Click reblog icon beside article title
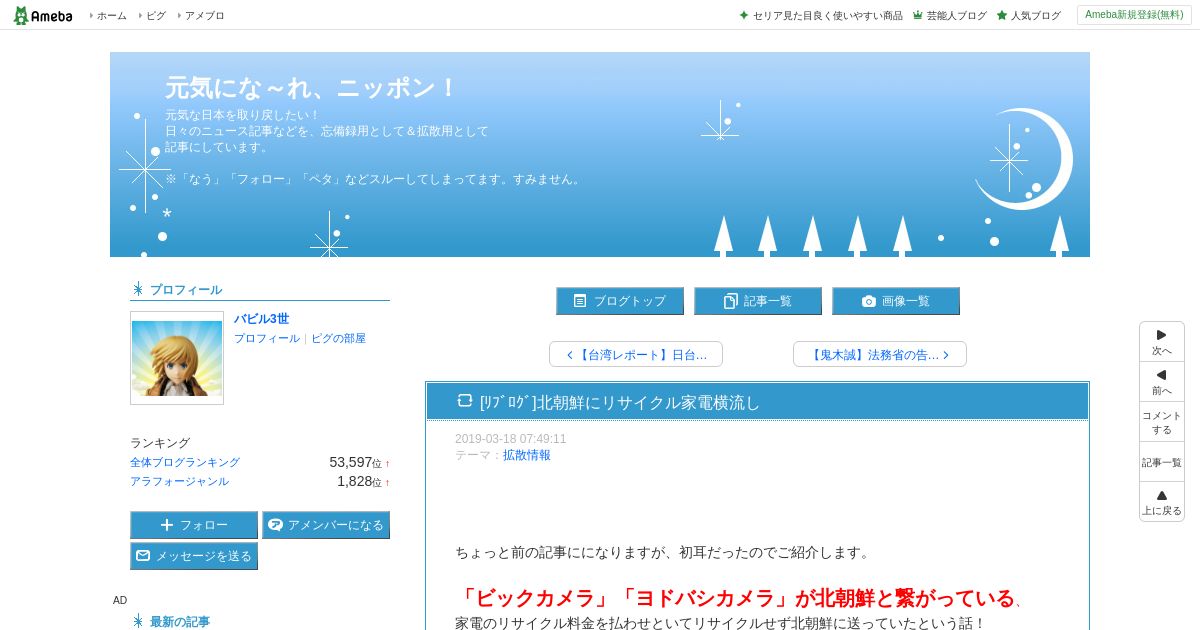The height and width of the screenshot is (630, 1200). 465,400
